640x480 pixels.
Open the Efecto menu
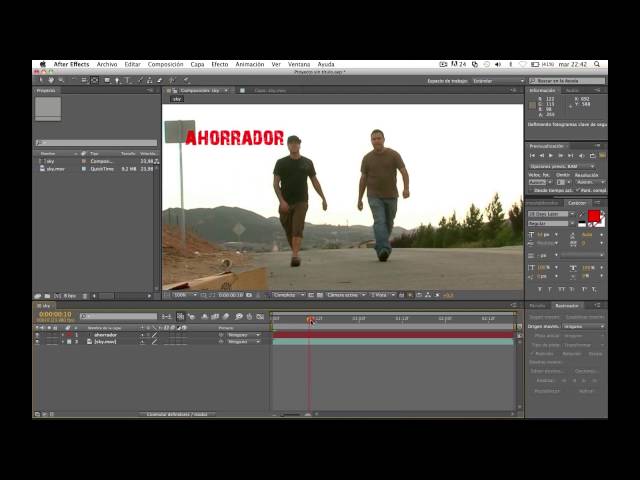click(220, 64)
